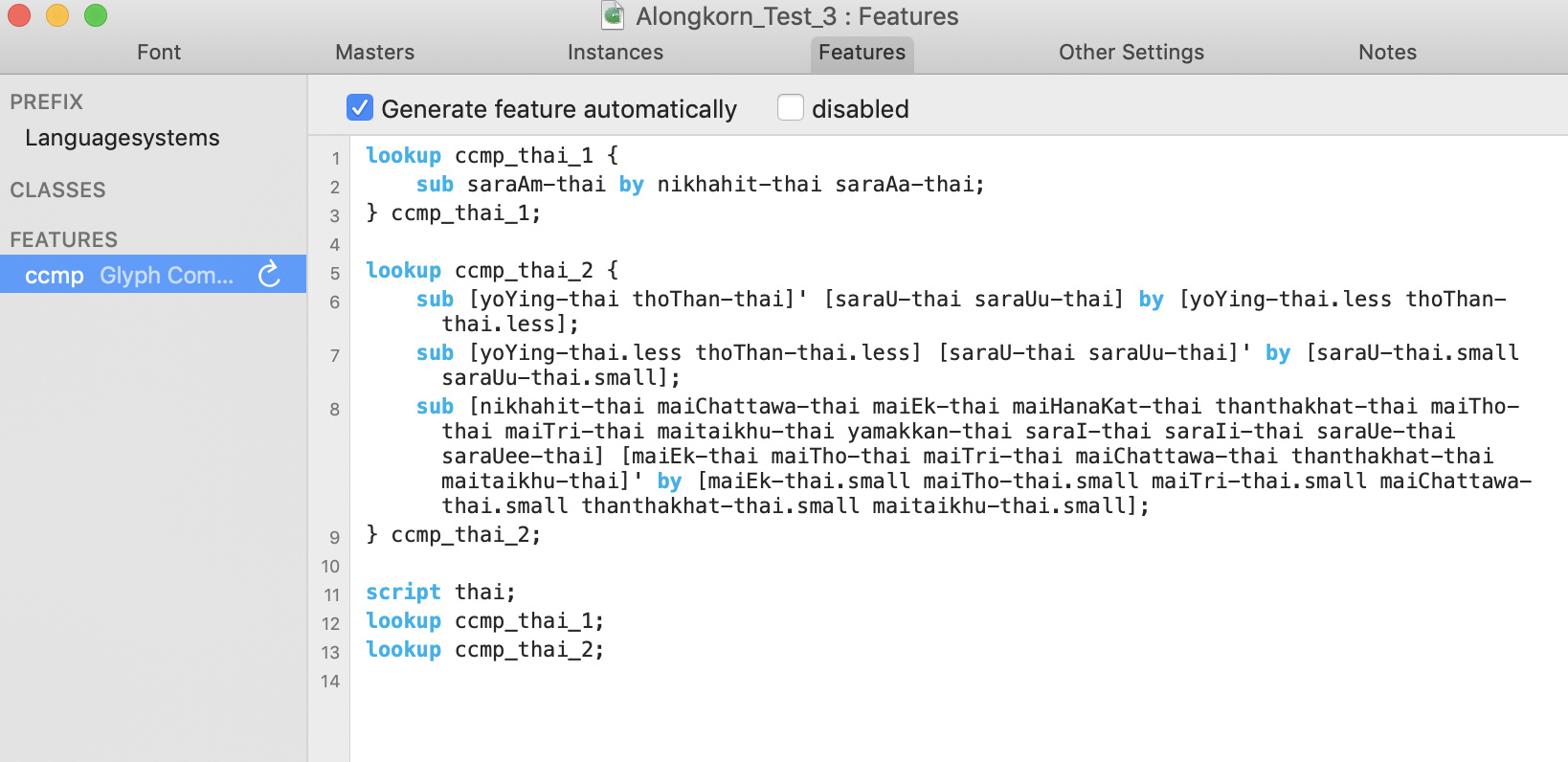Switch to the Notes tab

click(x=1387, y=53)
